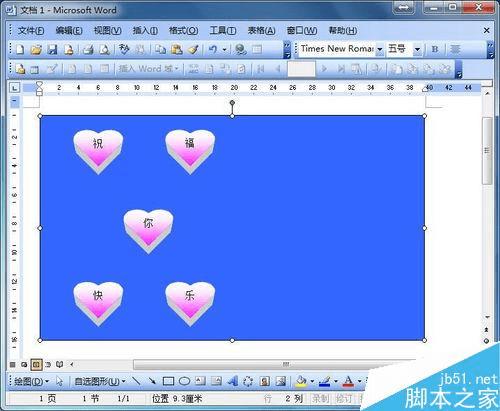Activate the Format Painter brush
500x411 pixels.
point(193,50)
